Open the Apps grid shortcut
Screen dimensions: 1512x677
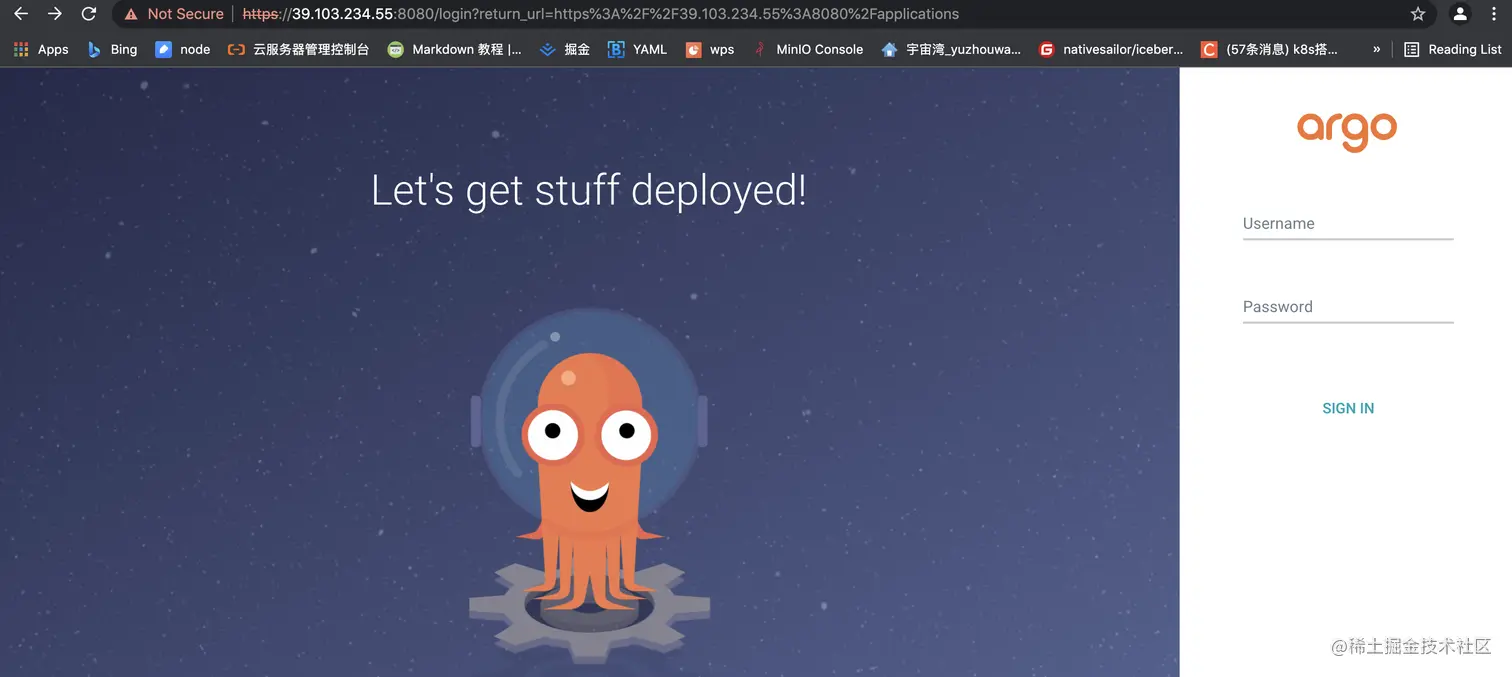[x=41, y=49]
